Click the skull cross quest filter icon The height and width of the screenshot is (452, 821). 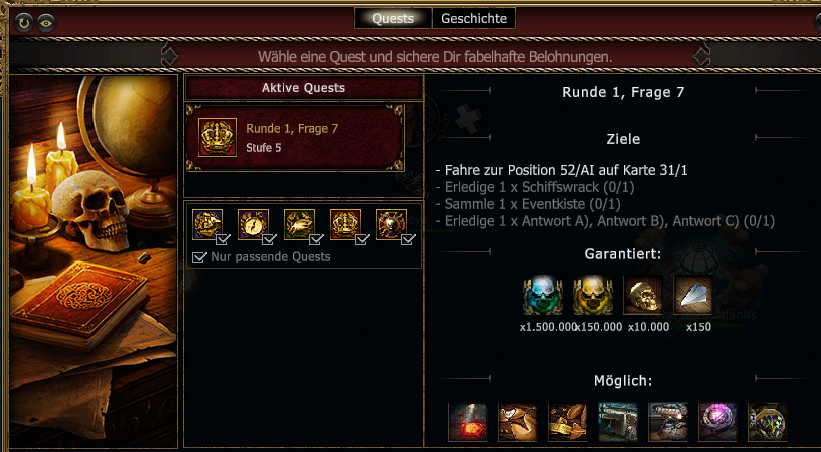coord(391,224)
